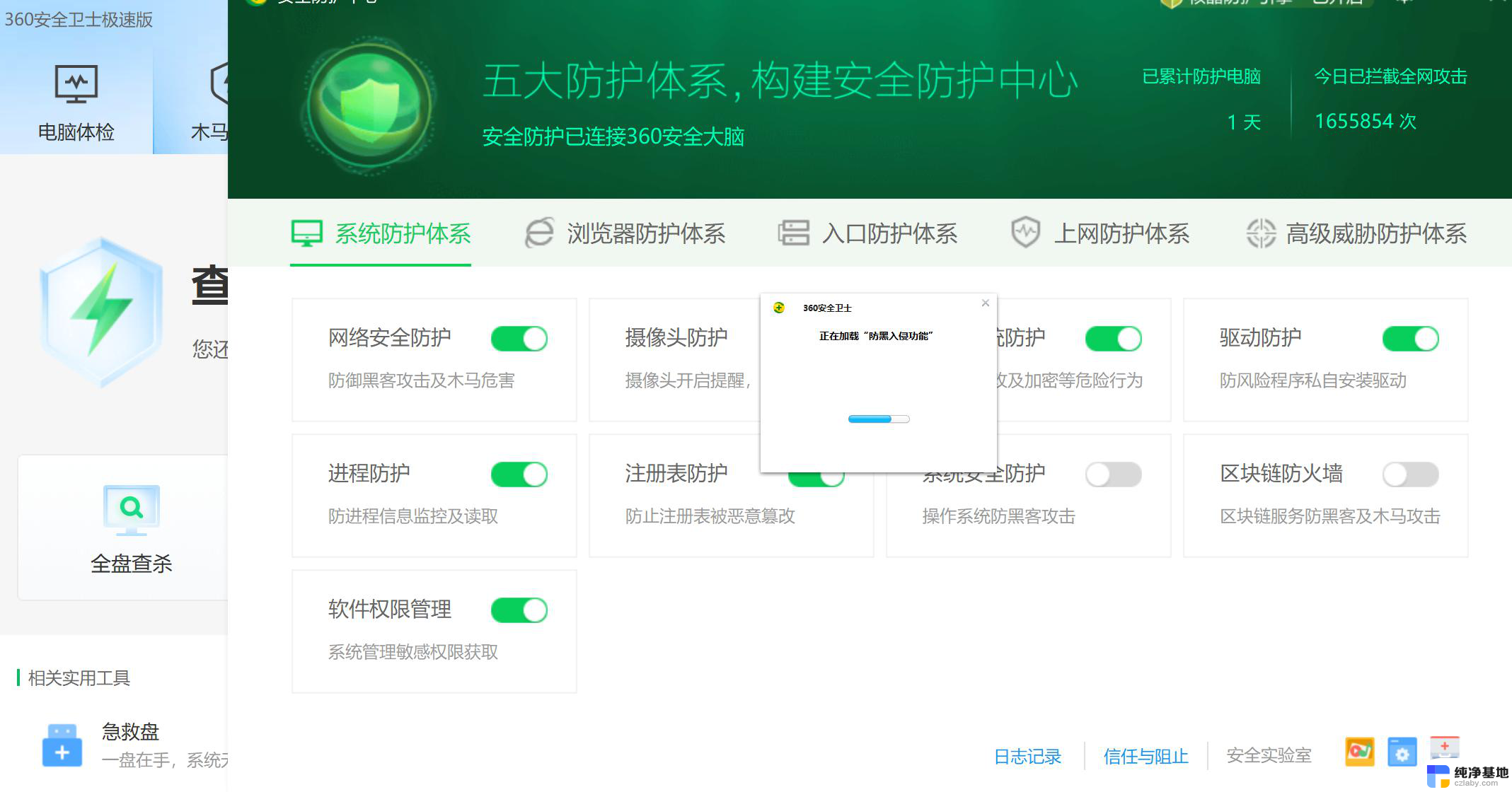The width and height of the screenshot is (1512, 792).
Task: Toggle 网络安全防护 switch
Action: click(519, 339)
